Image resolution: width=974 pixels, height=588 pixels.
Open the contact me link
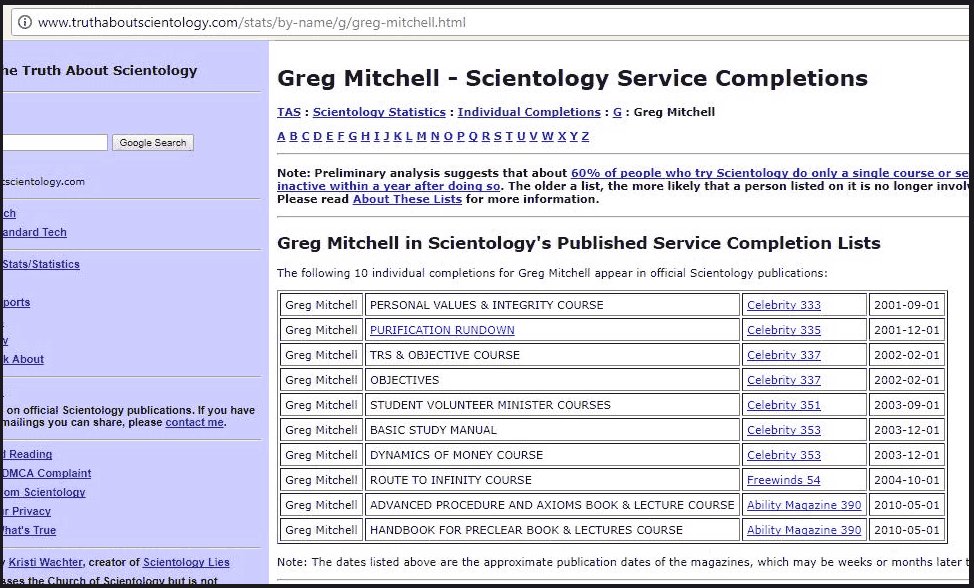point(194,422)
